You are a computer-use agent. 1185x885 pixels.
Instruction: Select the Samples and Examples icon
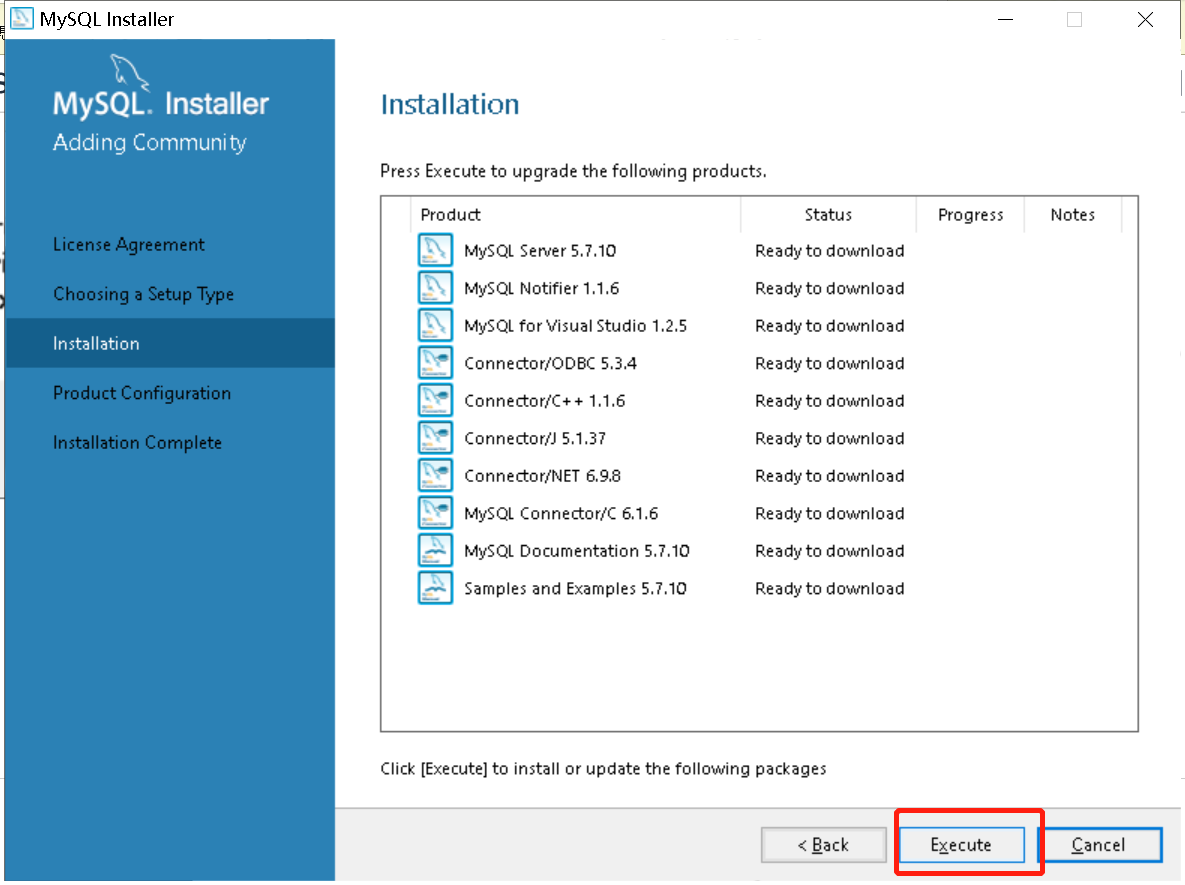pyautogui.click(x=435, y=588)
